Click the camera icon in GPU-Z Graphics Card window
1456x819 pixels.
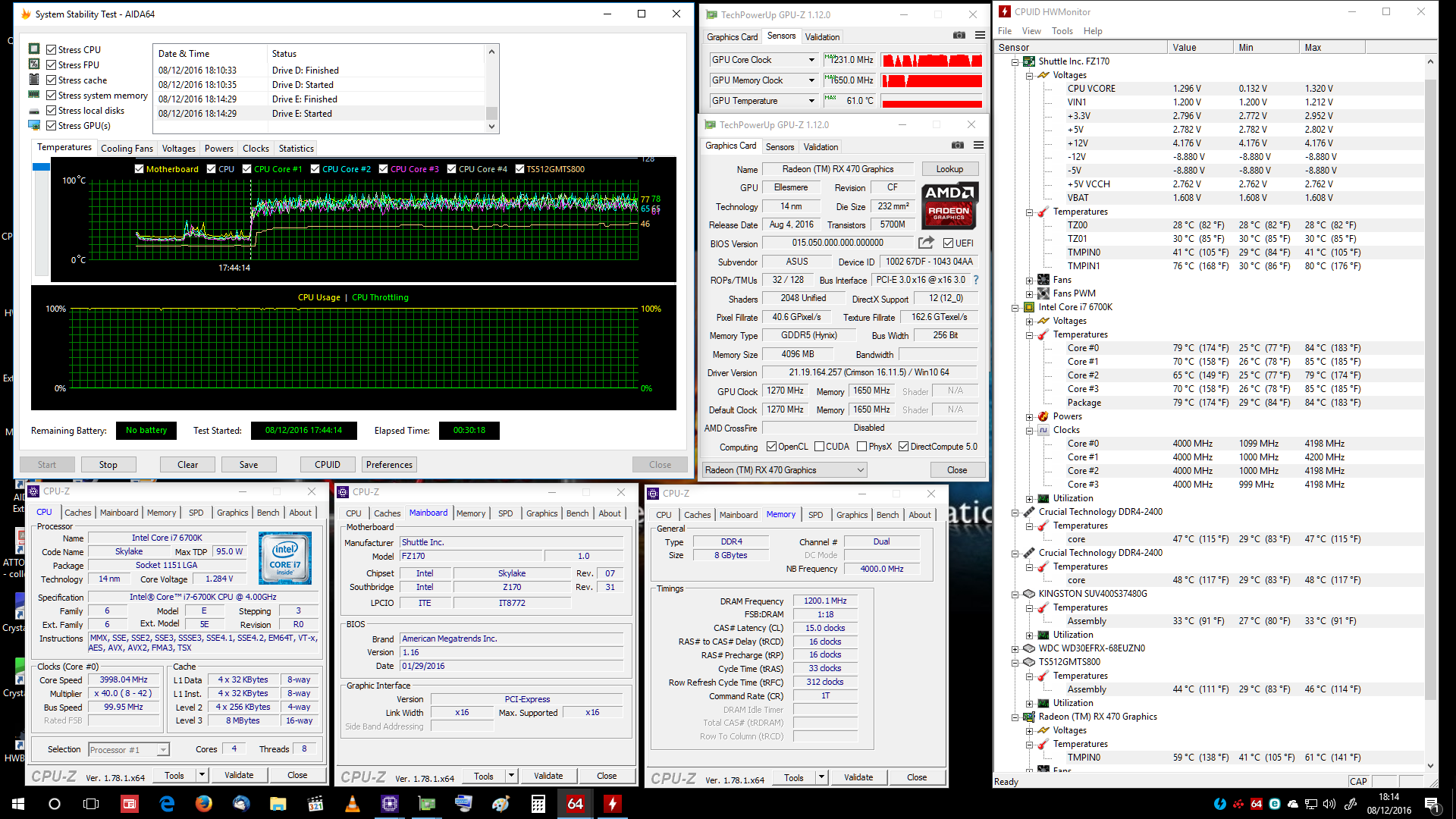click(958, 146)
